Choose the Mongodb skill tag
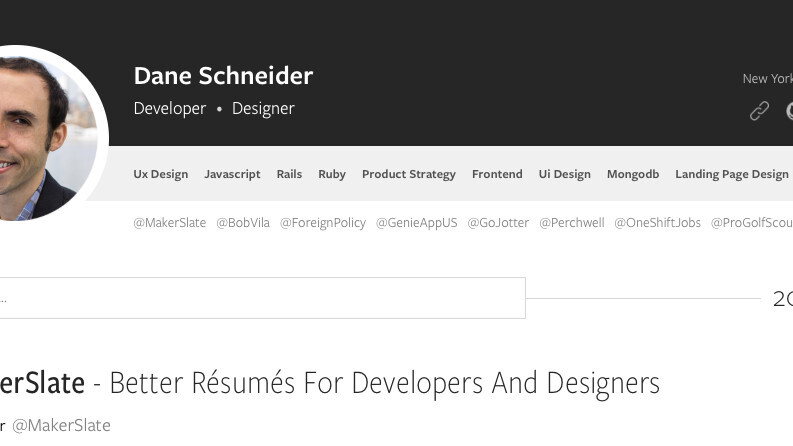 point(633,174)
